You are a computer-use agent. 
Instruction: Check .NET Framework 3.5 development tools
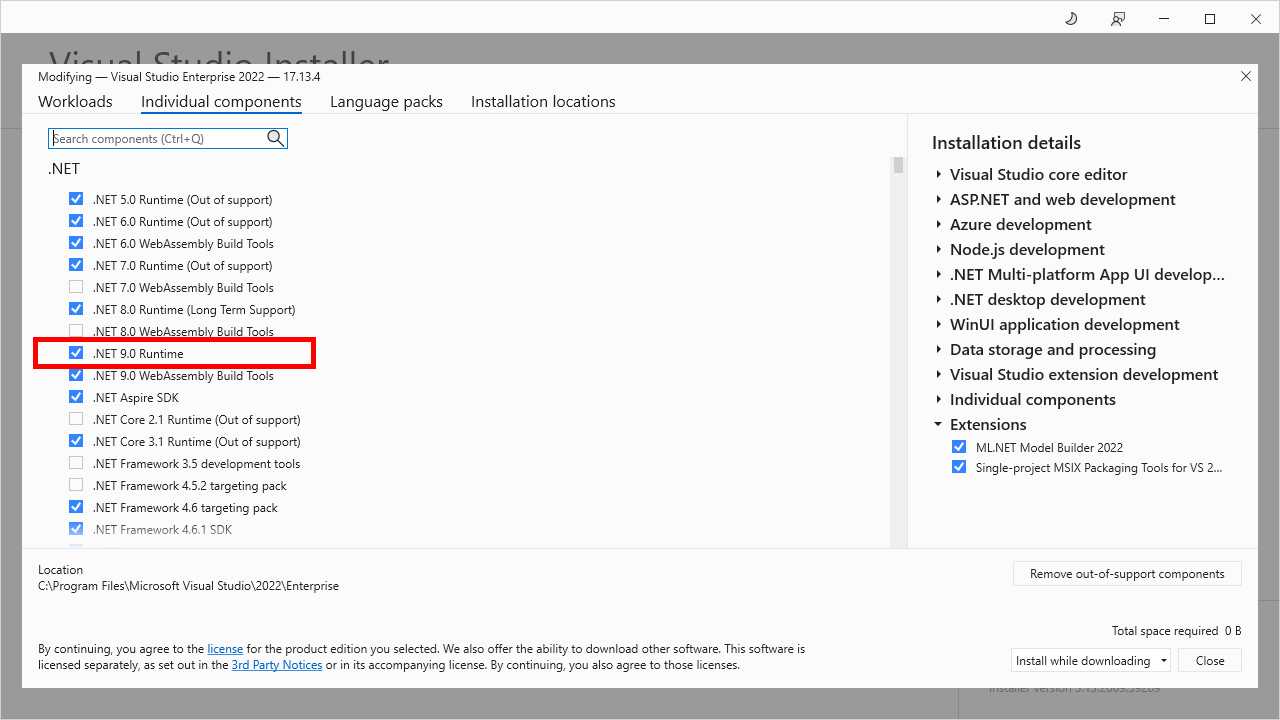pyautogui.click(x=76, y=463)
